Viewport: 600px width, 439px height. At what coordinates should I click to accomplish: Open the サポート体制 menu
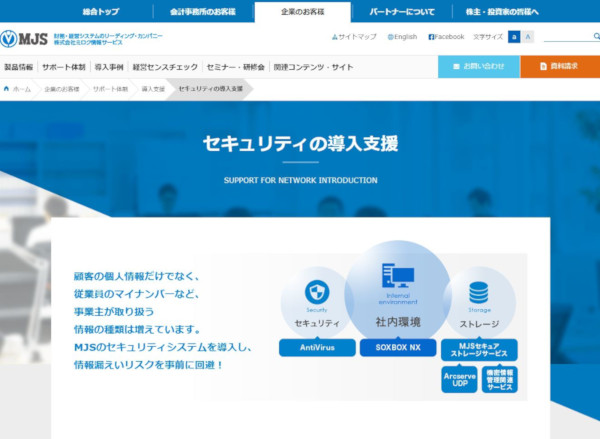click(x=64, y=67)
